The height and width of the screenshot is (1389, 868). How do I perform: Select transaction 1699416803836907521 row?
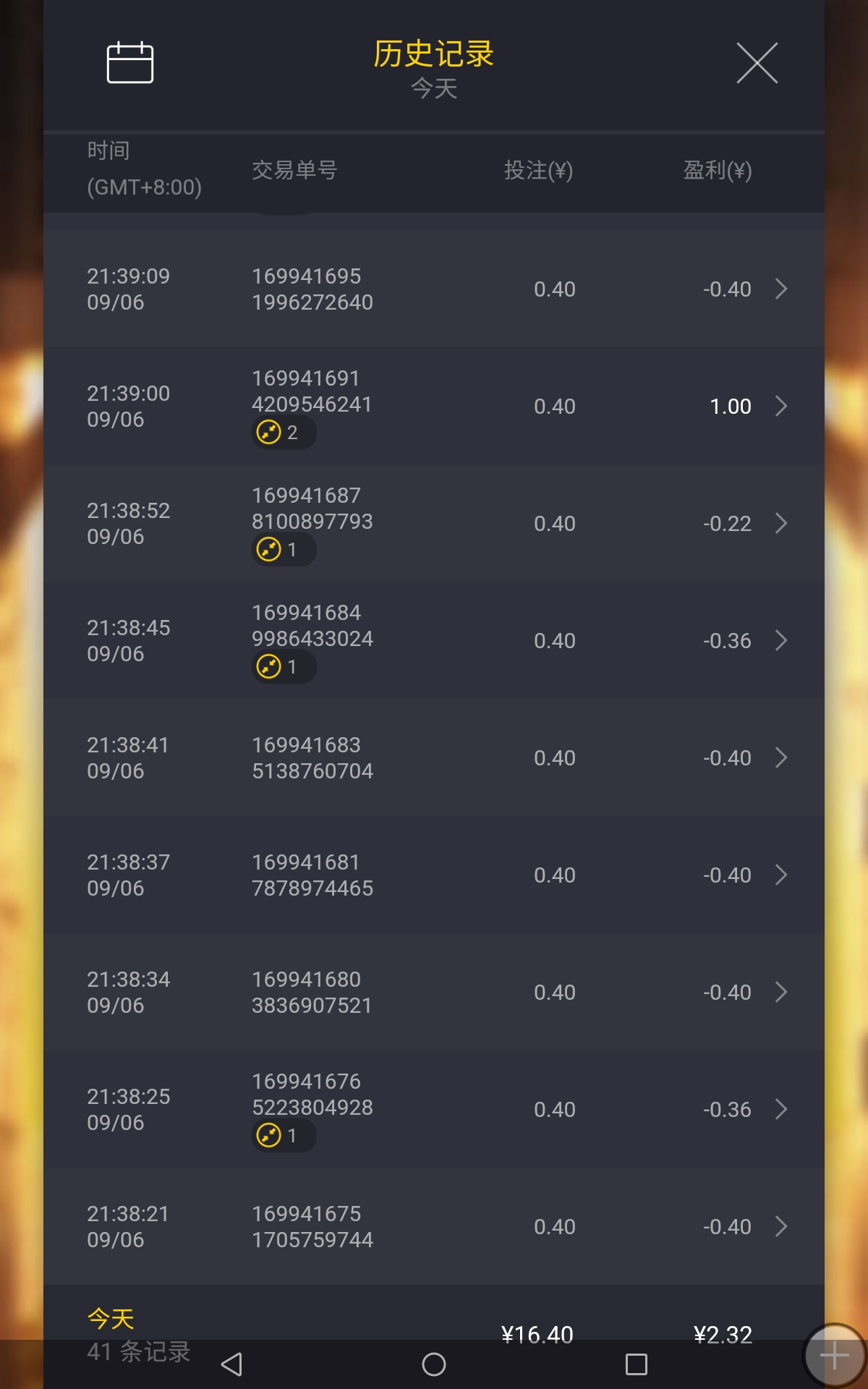pos(434,992)
